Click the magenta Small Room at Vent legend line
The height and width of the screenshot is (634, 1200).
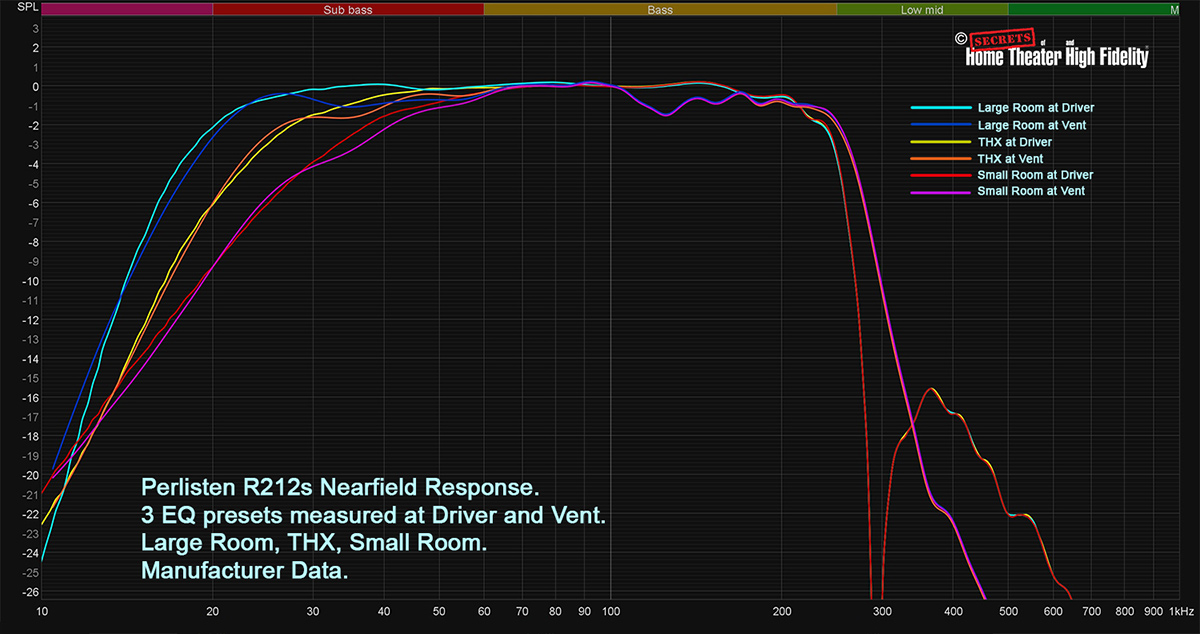[940, 191]
